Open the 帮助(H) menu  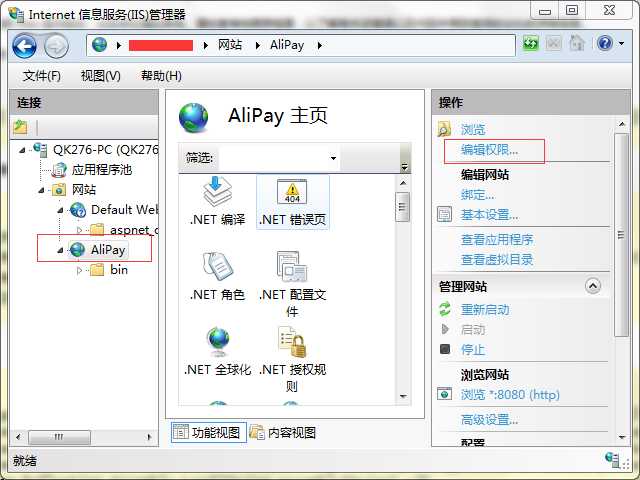(x=161, y=76)
